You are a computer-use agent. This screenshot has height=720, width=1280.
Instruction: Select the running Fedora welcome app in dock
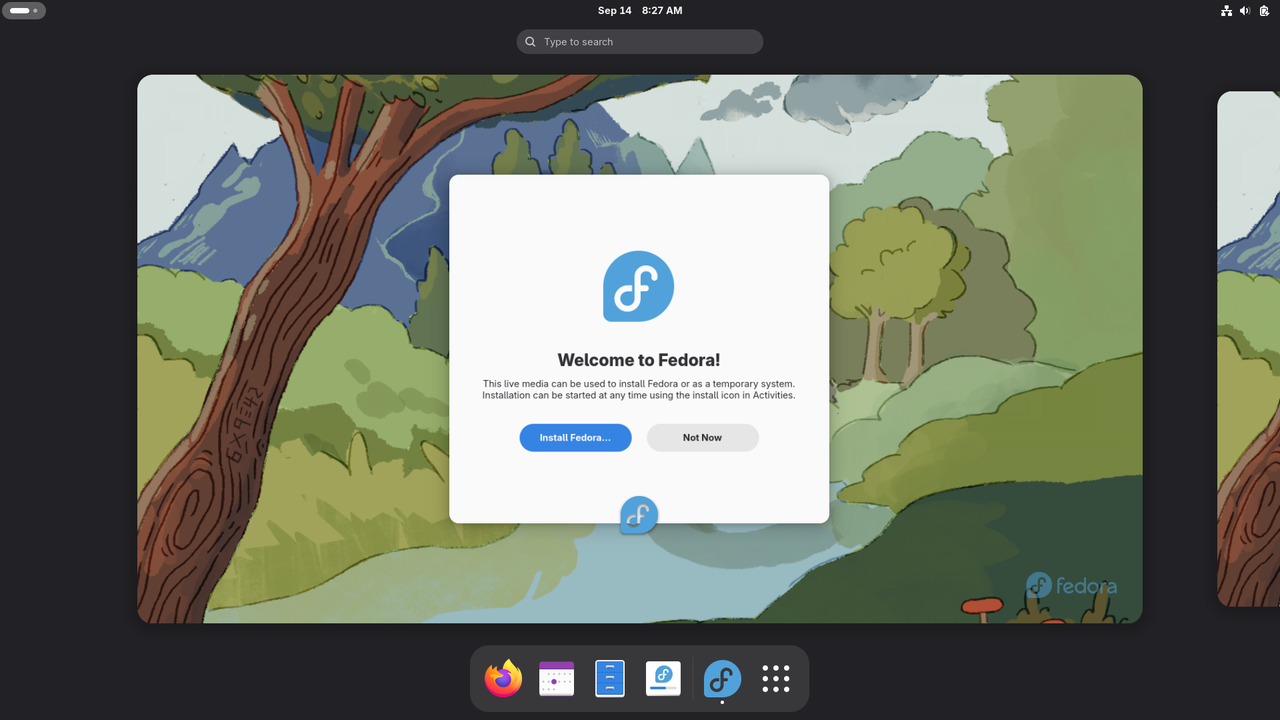(x=722, y=679)
